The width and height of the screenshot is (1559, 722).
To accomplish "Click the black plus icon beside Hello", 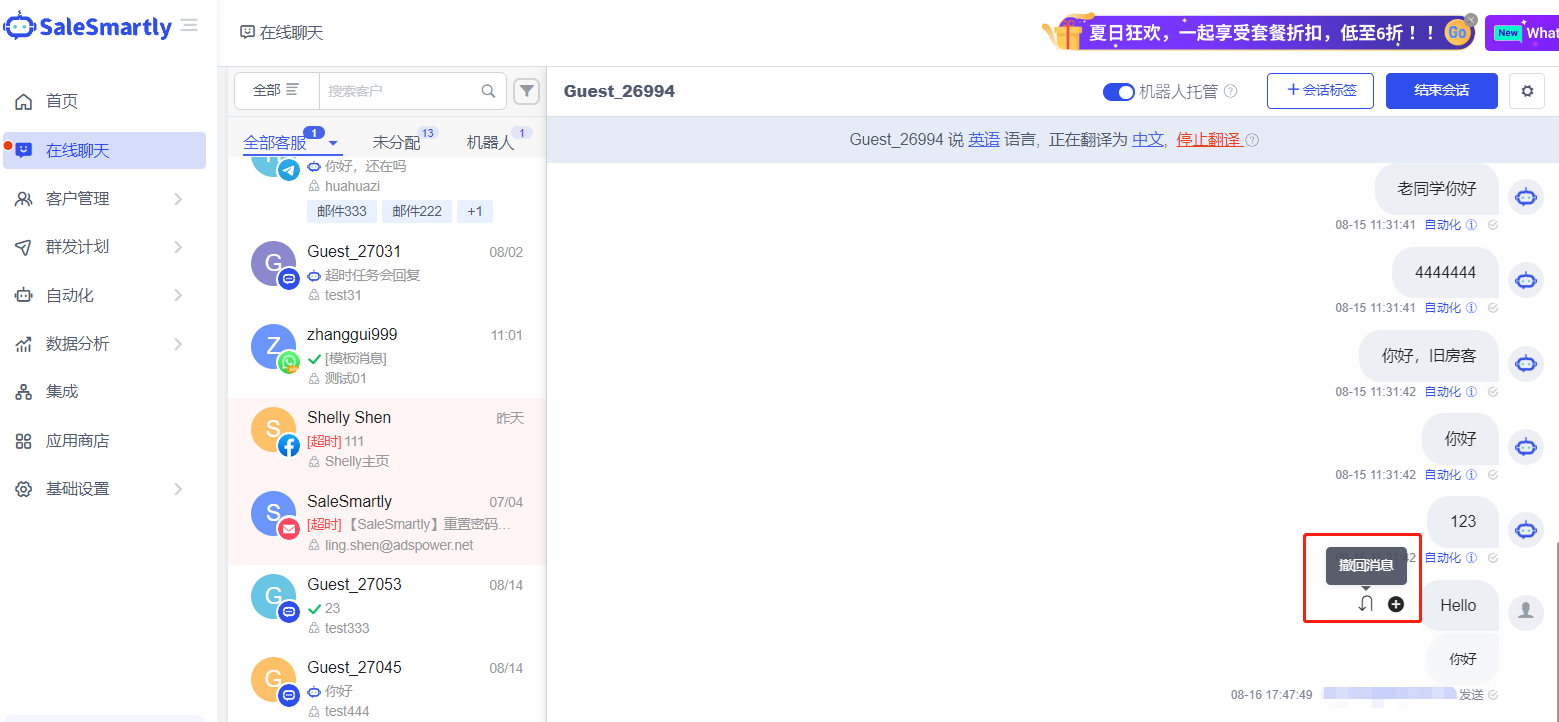I will [x=1396, y=604].
